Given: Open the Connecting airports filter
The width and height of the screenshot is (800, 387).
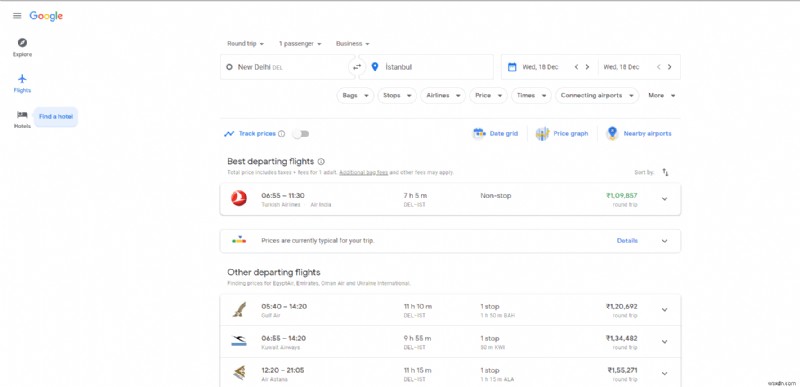Looking at the screenshot, I should point(597,95).
